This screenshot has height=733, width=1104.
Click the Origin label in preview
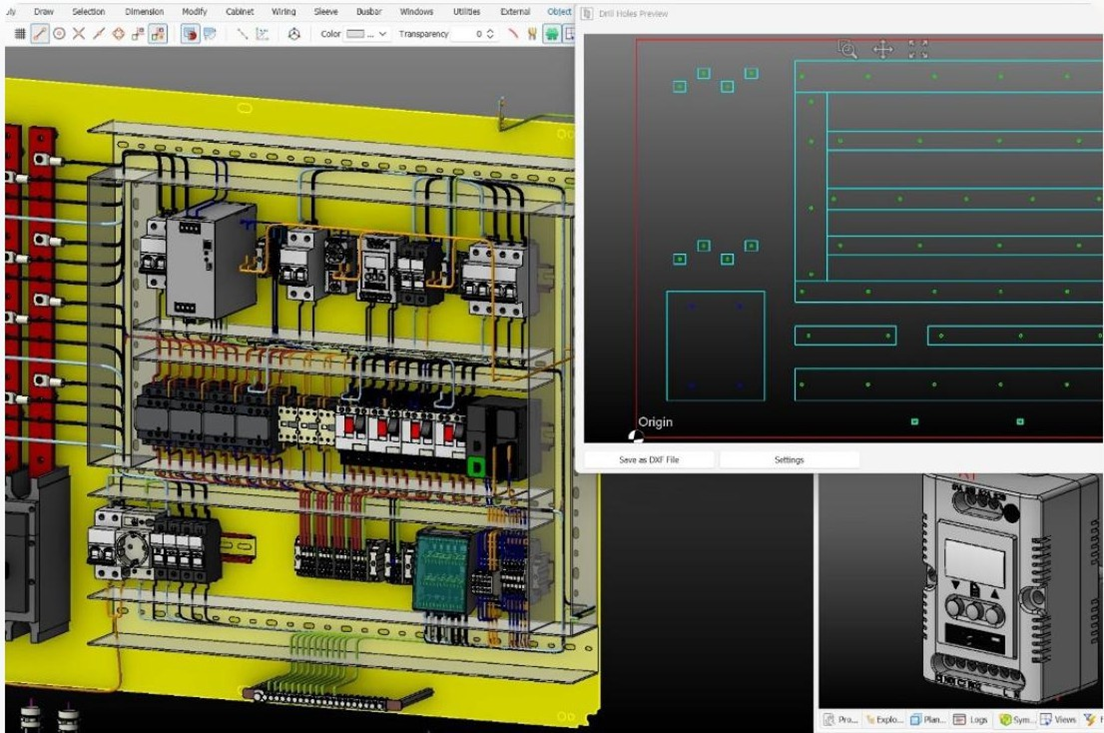point(656,422)
